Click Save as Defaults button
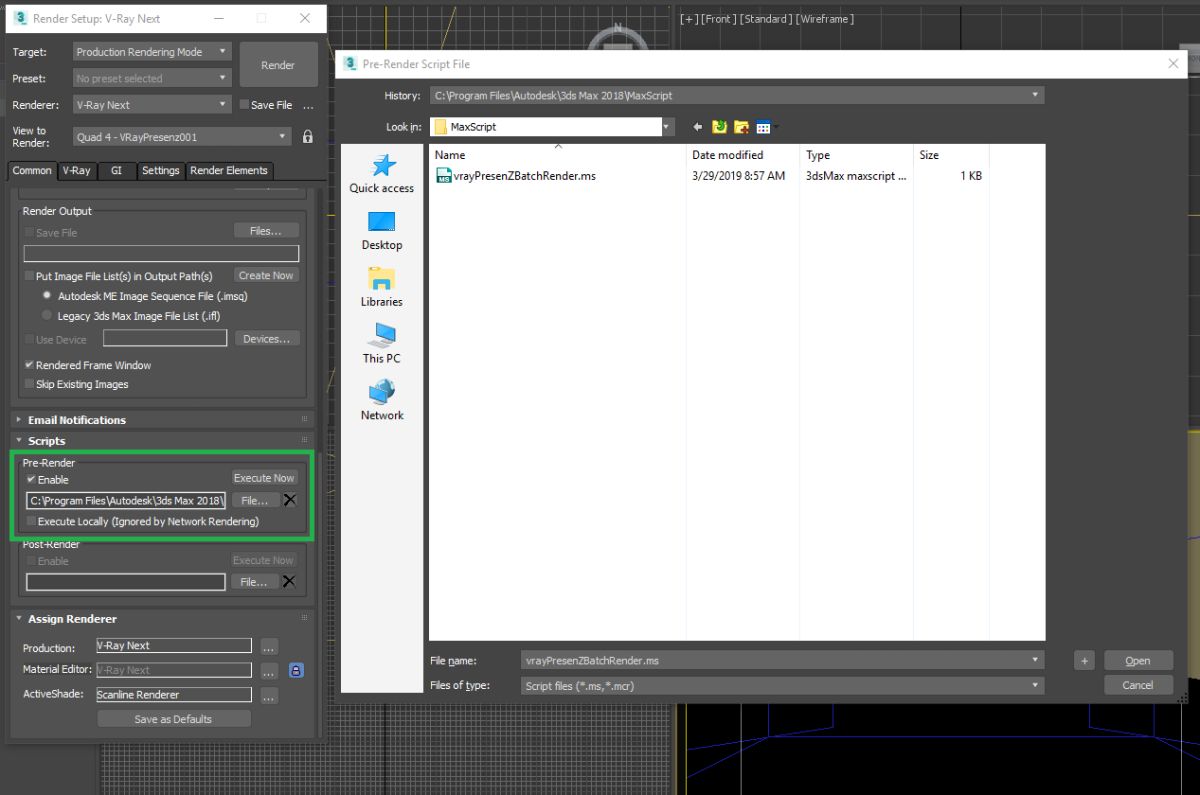Image resolution: width=1200 pixels, height=795 pixels. coord(173,719)
